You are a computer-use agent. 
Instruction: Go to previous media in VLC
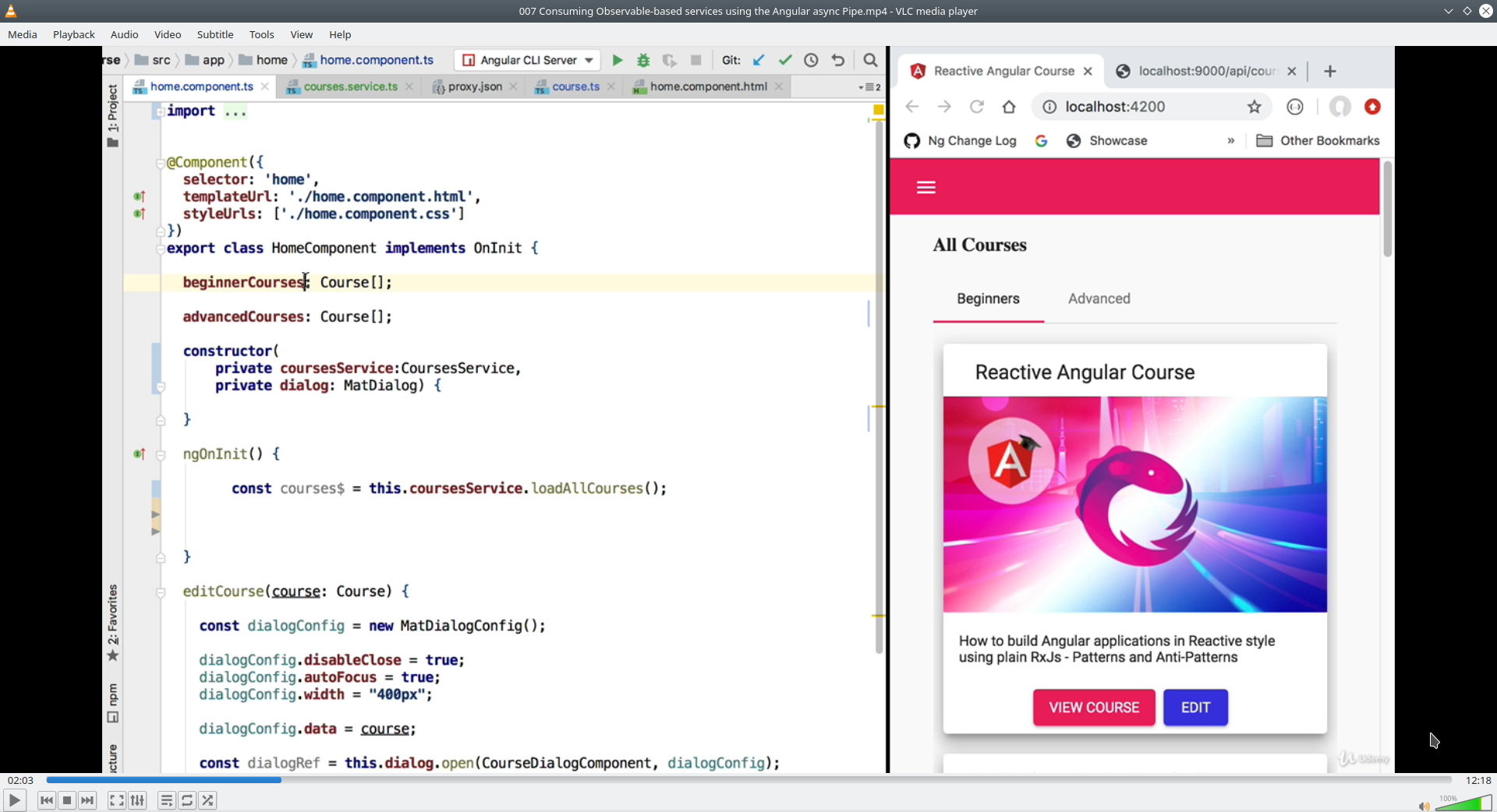pos(47,800)
